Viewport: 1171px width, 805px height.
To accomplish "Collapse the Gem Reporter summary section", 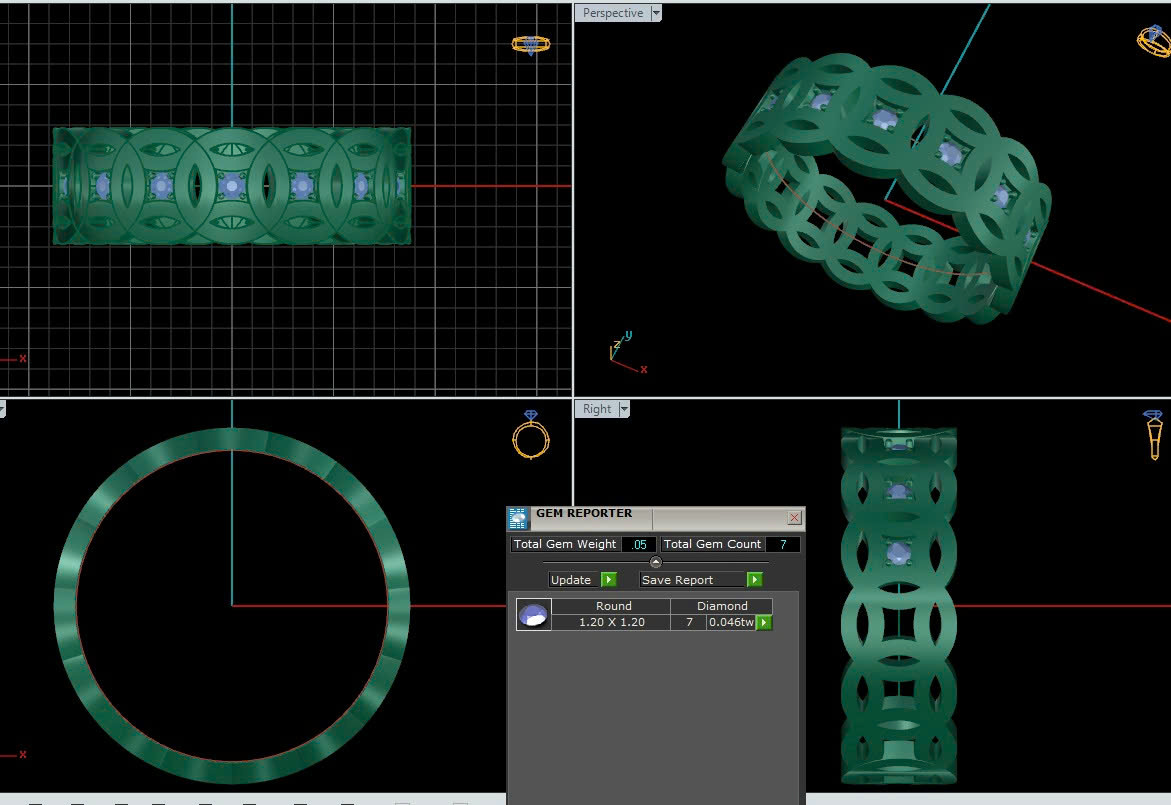I will coord(656,562).
